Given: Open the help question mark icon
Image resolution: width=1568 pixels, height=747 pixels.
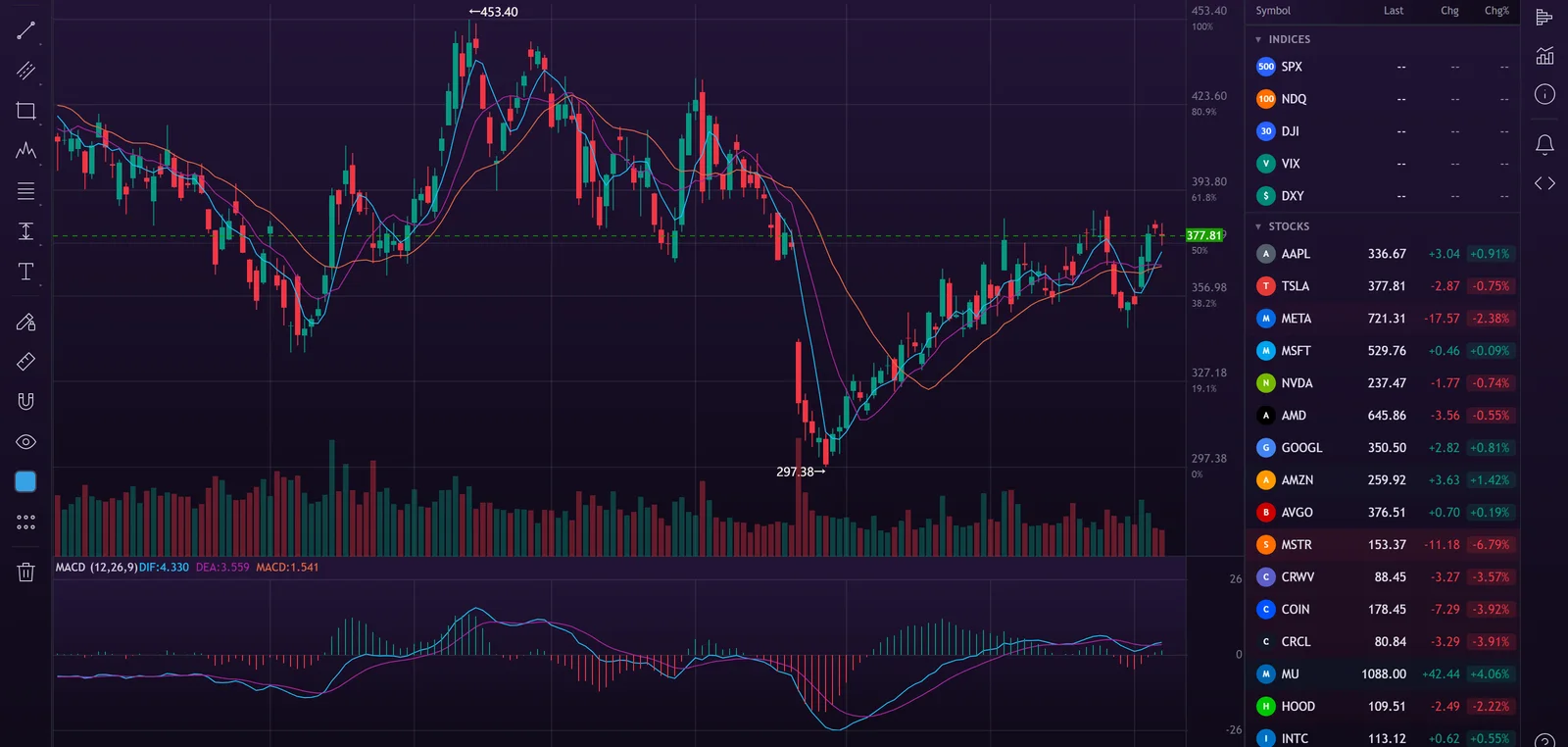Looking at the screenshot, I should pos(1544,740).
